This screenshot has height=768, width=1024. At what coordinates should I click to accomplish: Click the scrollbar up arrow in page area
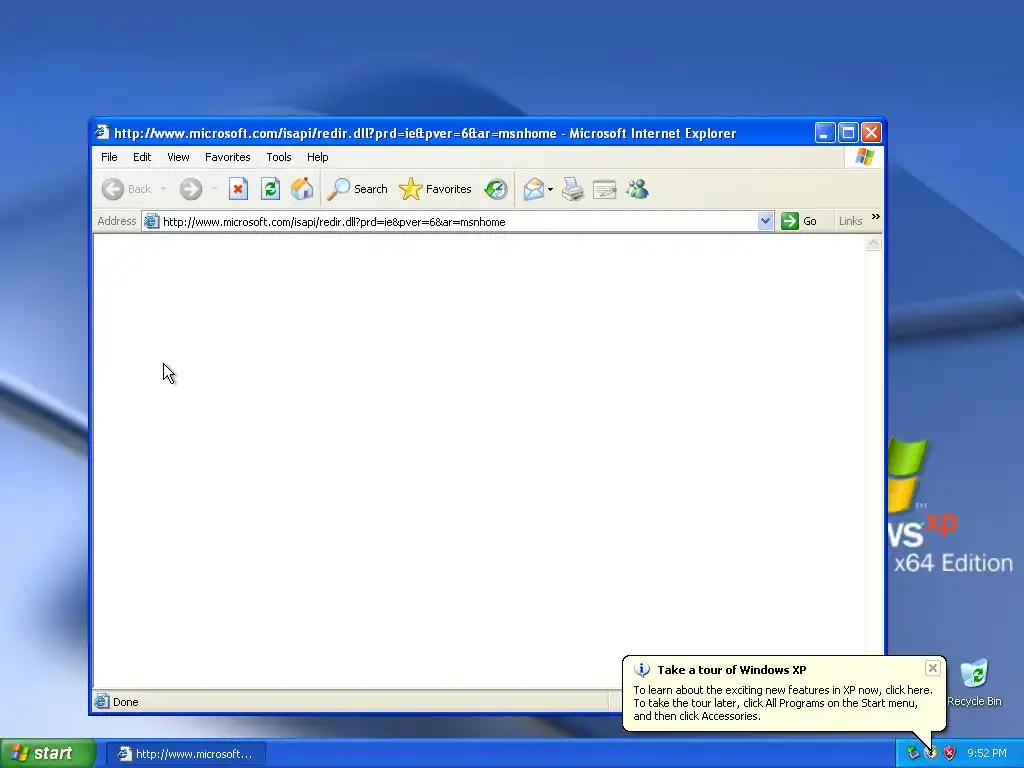coord(873,243)
